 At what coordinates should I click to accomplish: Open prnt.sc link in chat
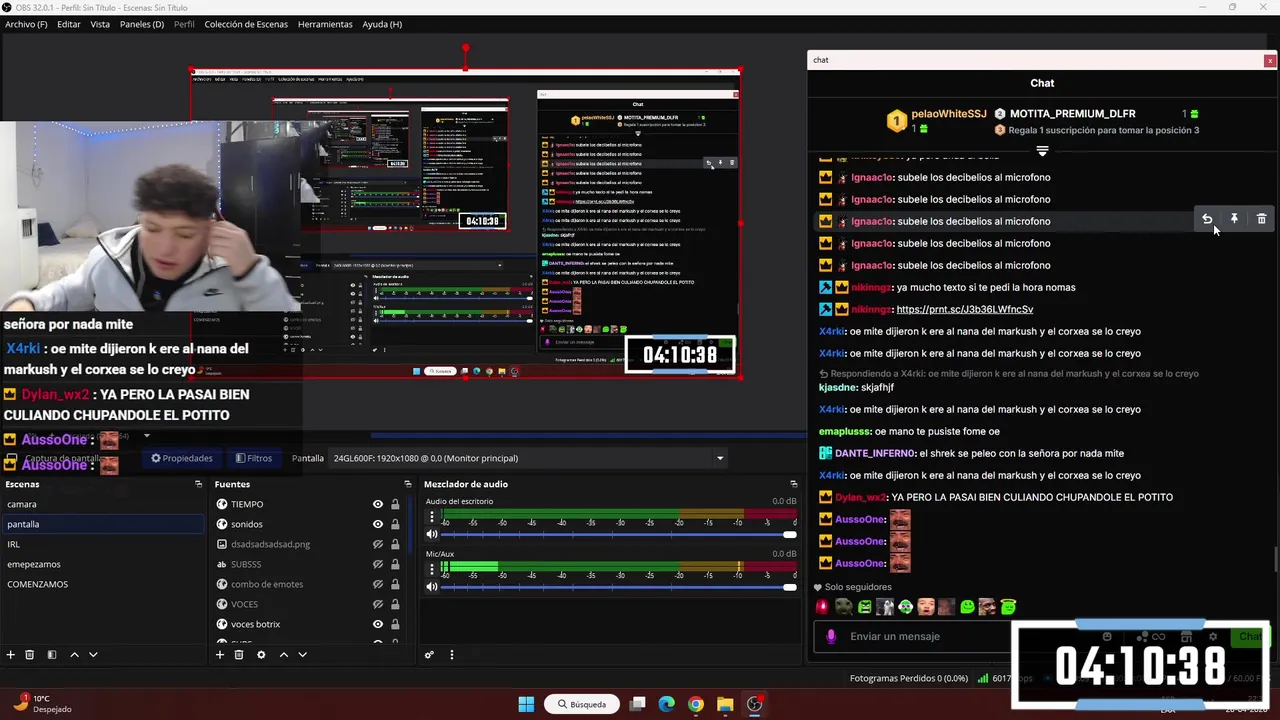click(965, 309)
